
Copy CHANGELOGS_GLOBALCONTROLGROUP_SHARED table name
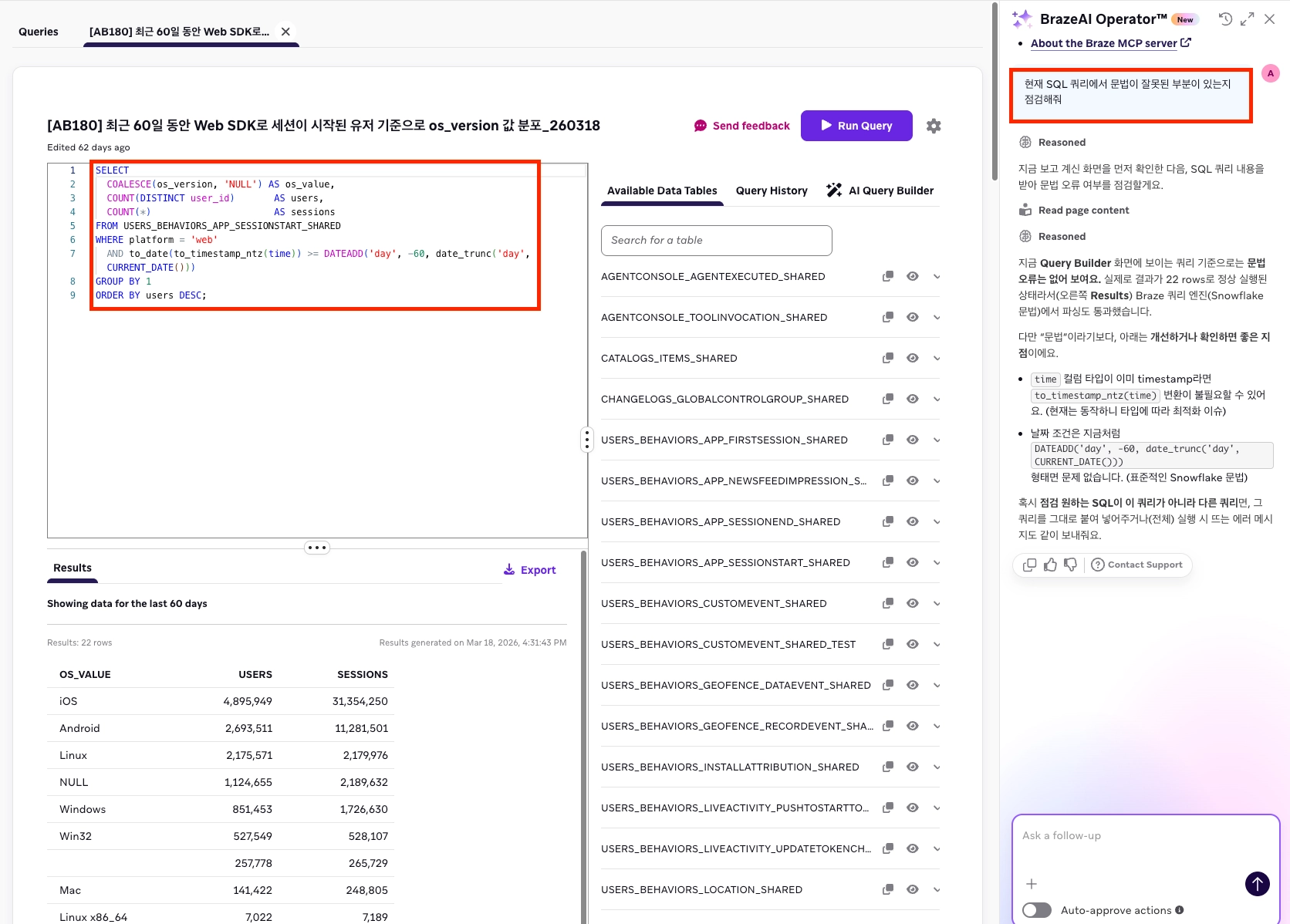[x=888, y=399]
